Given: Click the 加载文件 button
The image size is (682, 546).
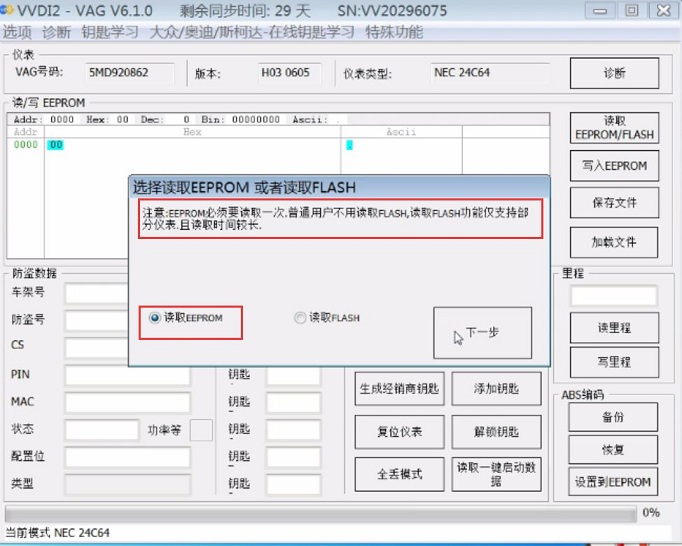Looking at the screenshot, I should click(x=614, y=241).
